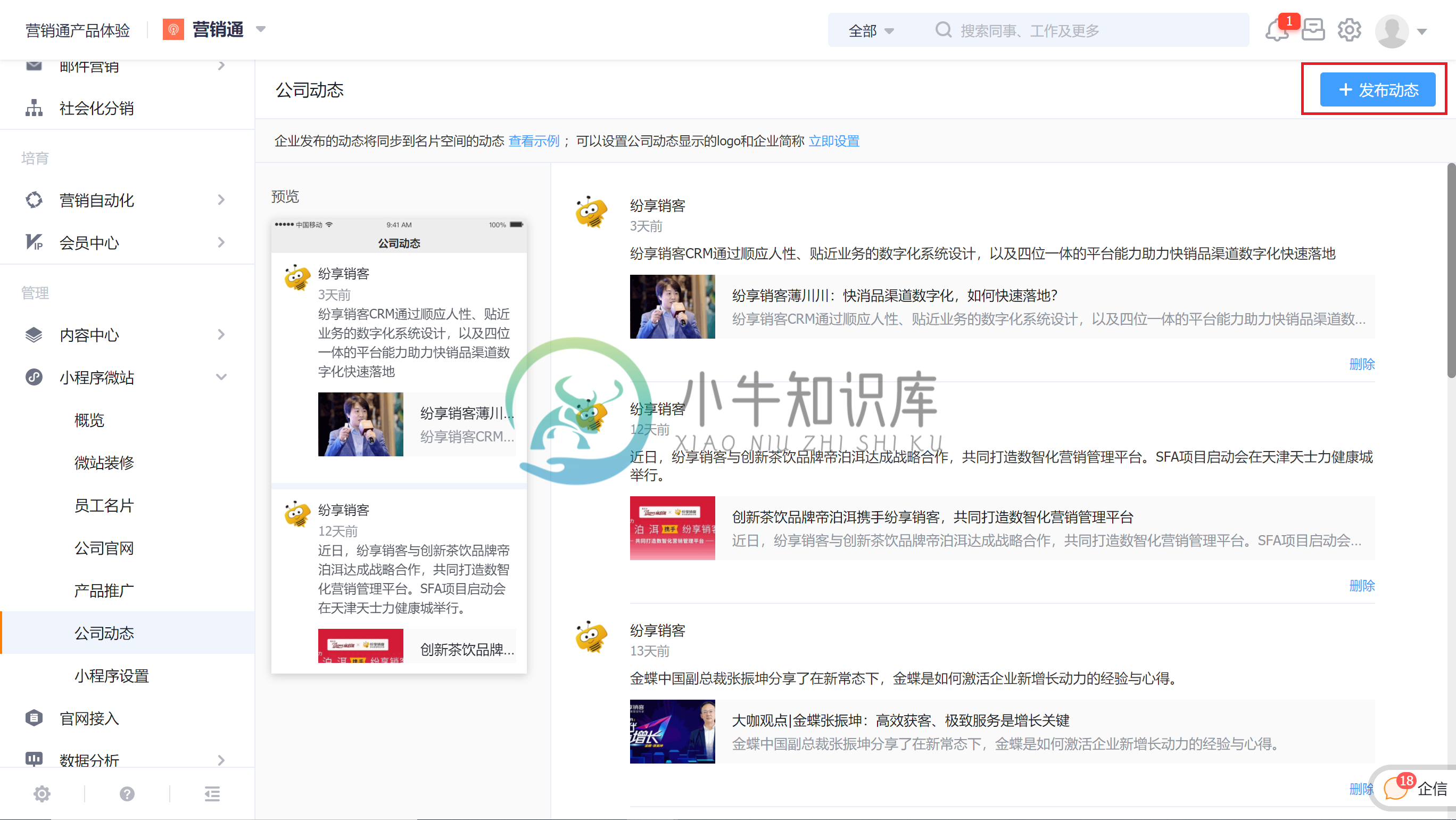
Task: Click the 社会化分销 hierarchy icon
Action: coord(34,108)
